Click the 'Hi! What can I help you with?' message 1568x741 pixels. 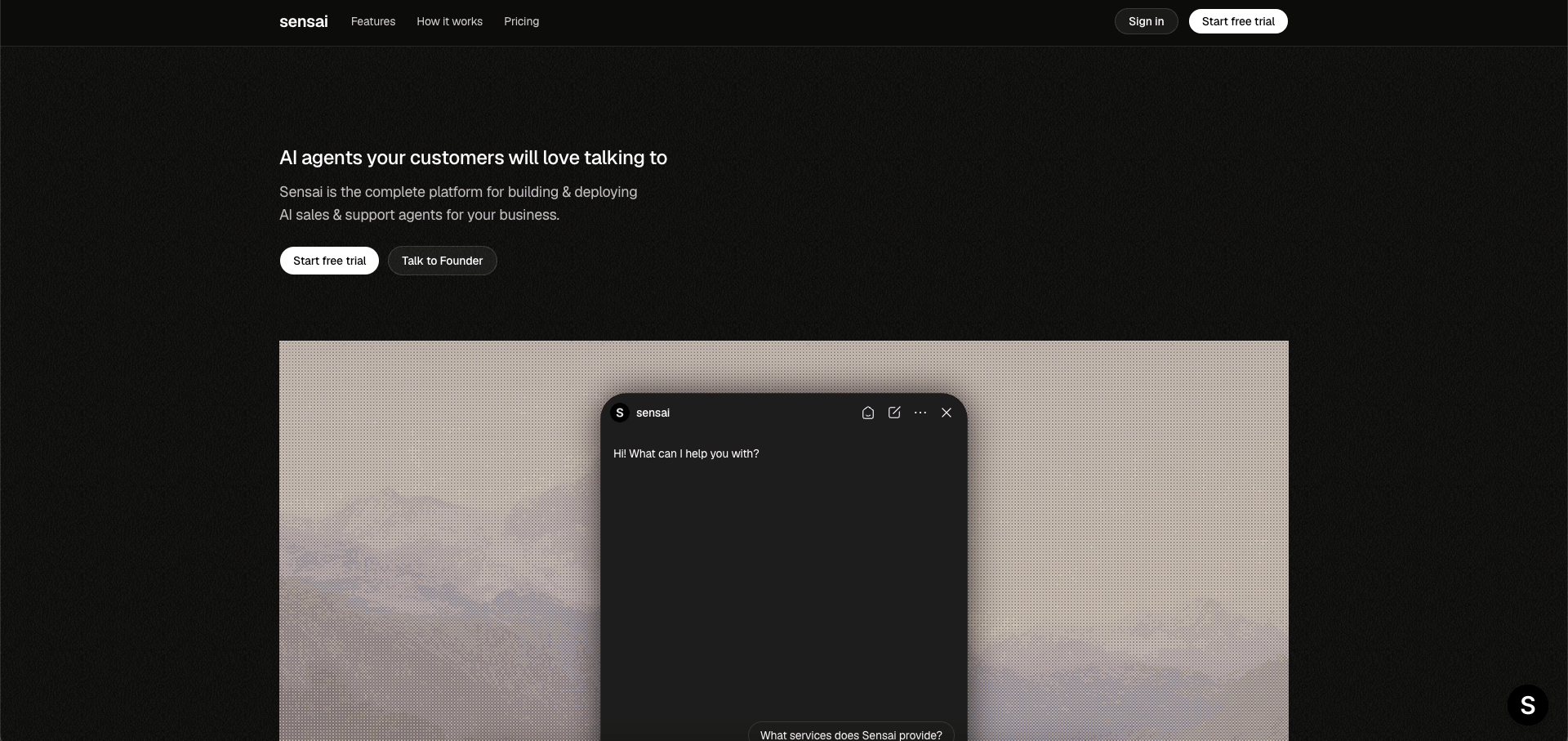point(686,453)
